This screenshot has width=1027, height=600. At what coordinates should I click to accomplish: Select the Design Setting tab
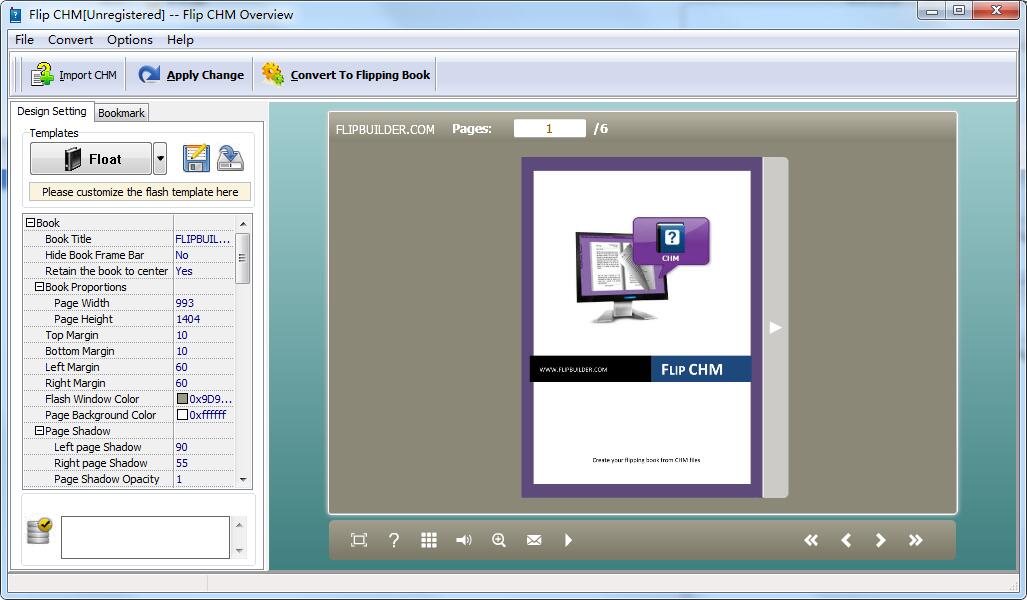[52, 111]
